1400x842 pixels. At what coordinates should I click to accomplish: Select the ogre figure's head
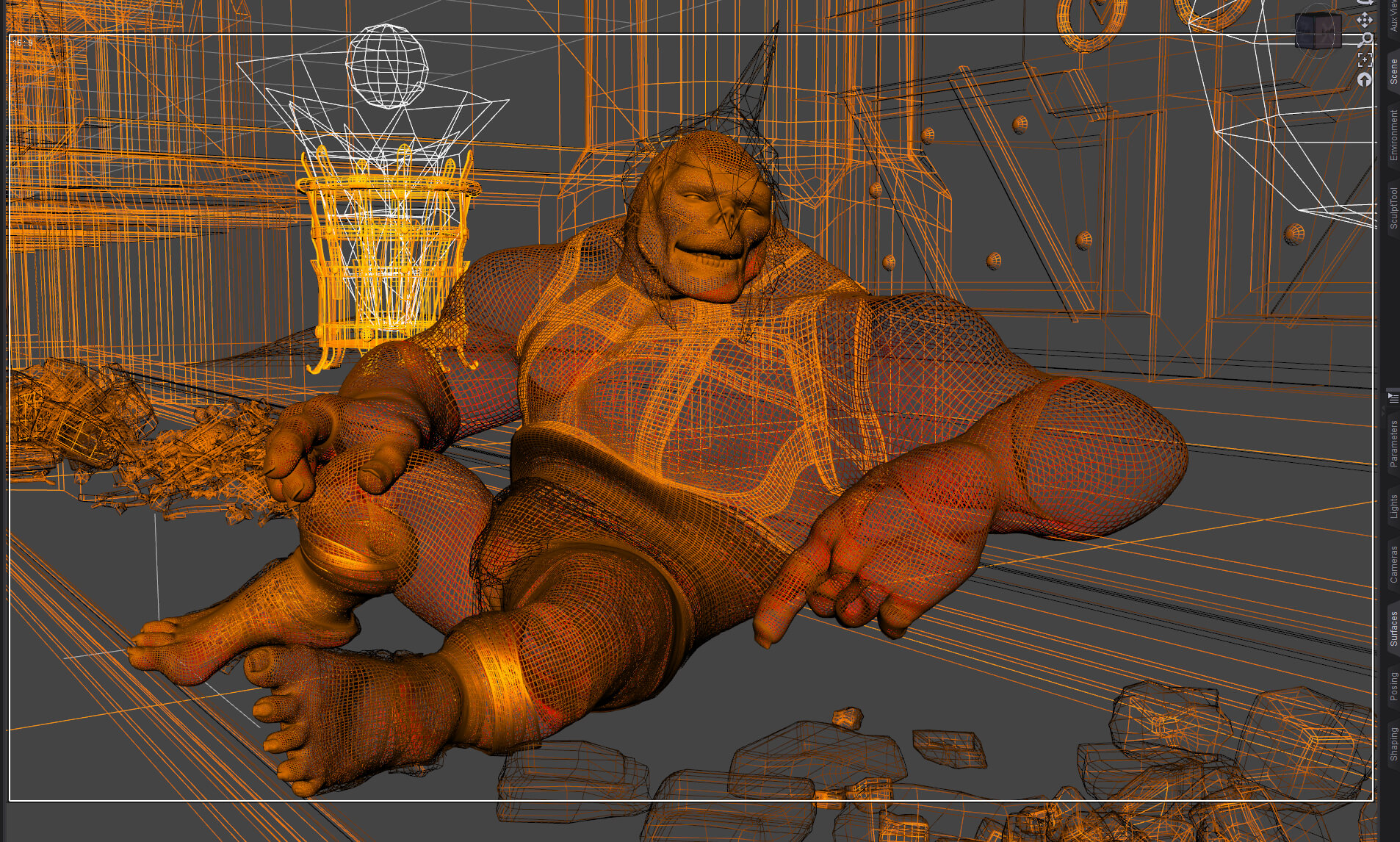click(701, 217)
